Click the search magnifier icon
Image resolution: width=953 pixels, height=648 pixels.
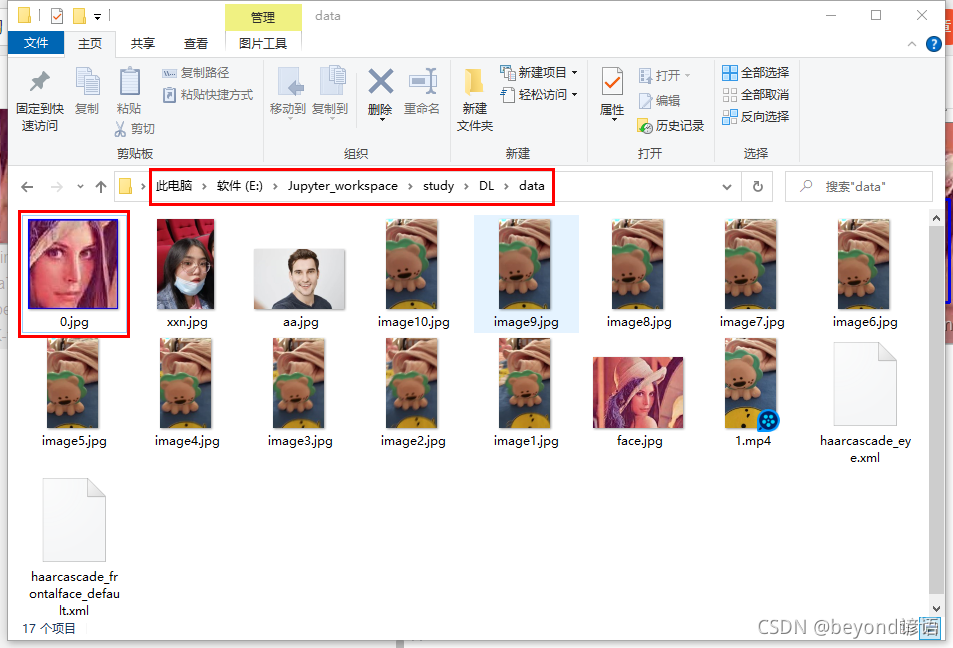point(806,186)
